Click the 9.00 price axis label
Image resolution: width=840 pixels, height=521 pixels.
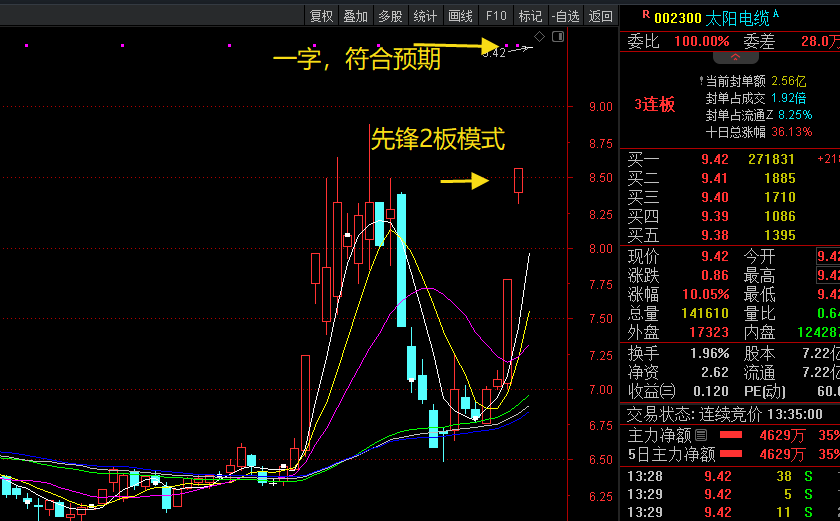[x=601, y=107]
